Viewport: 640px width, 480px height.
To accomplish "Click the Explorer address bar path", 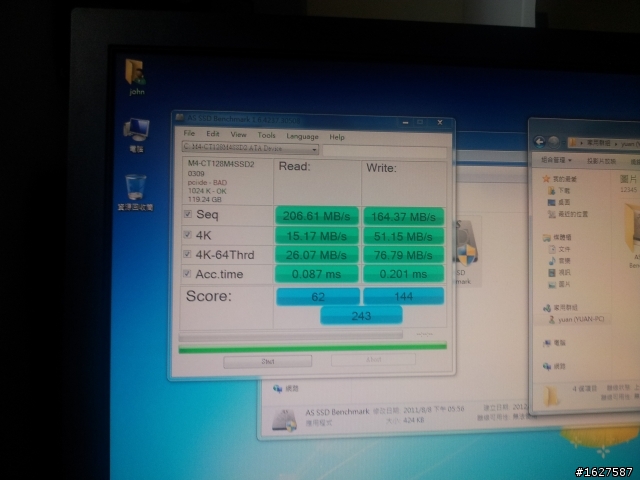I will coord(603,143).
